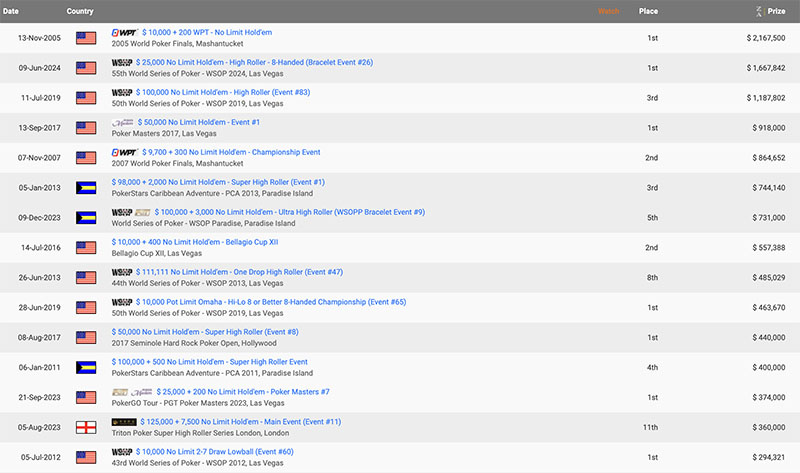Sort by the Country column header
This screenshot has height=473, width=800.
click(x=80, y=11)
